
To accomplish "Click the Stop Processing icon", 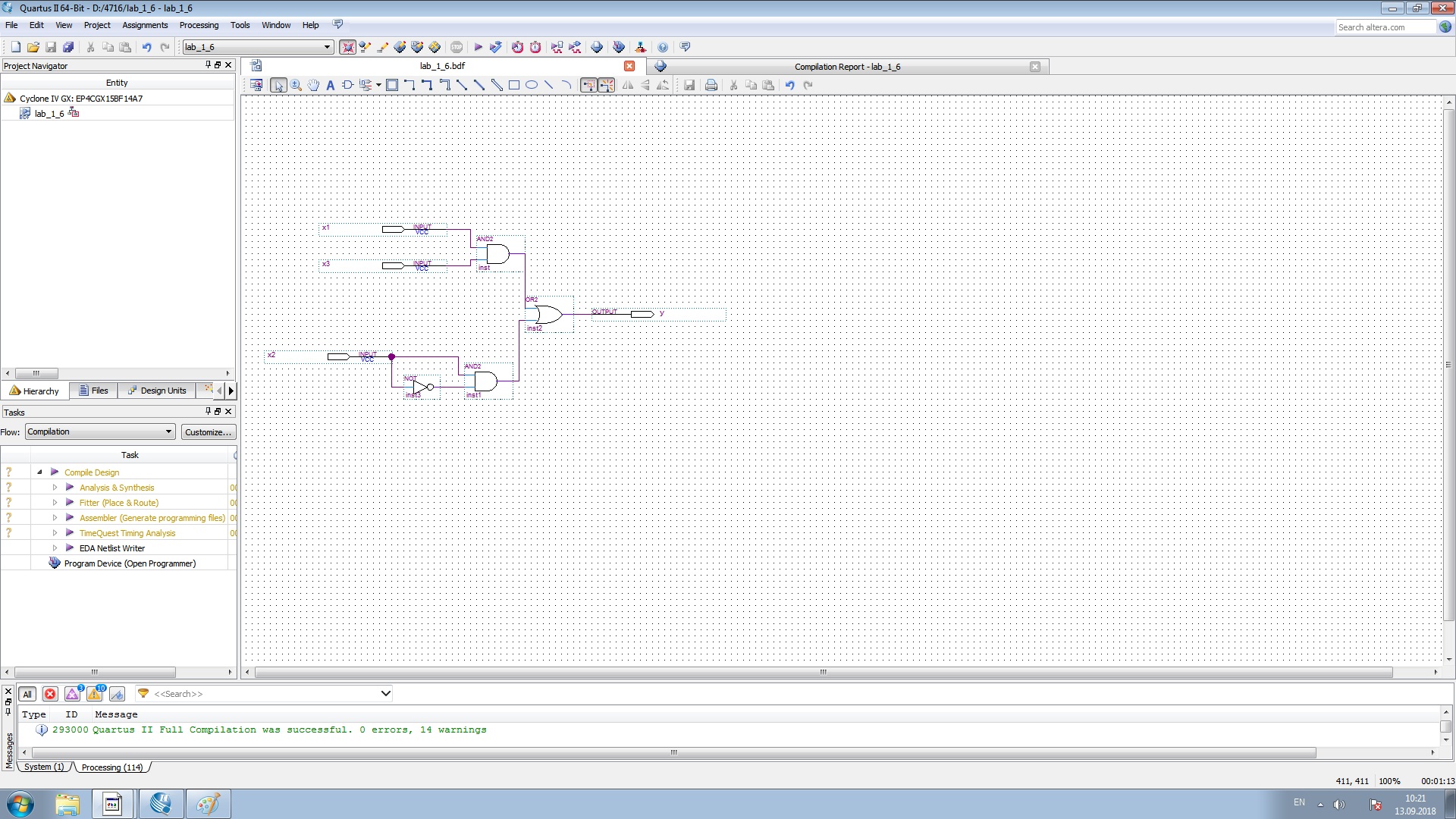I will pyautogui.click(x=457, y=47).
